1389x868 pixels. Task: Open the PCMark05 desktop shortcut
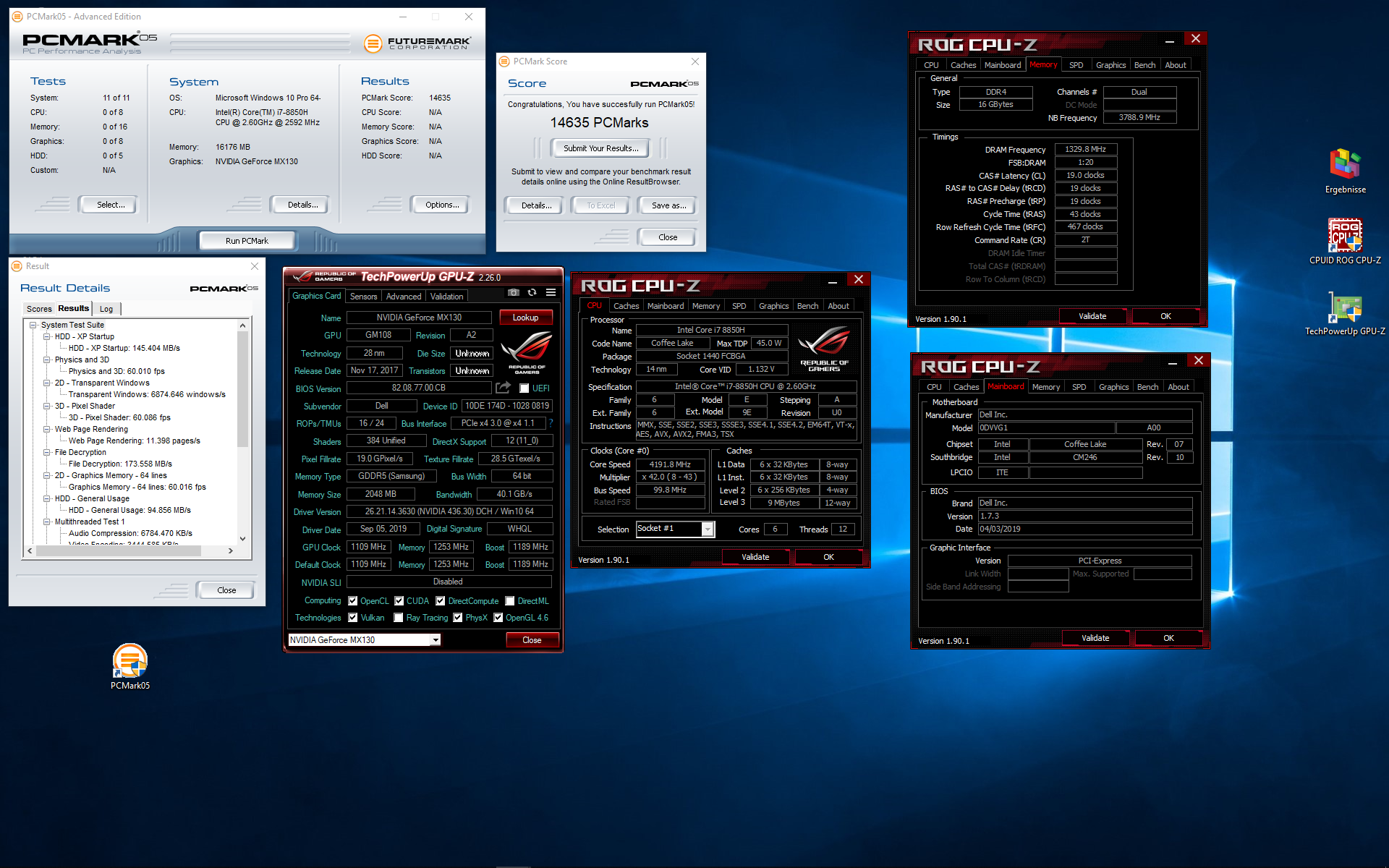(130, 667)
